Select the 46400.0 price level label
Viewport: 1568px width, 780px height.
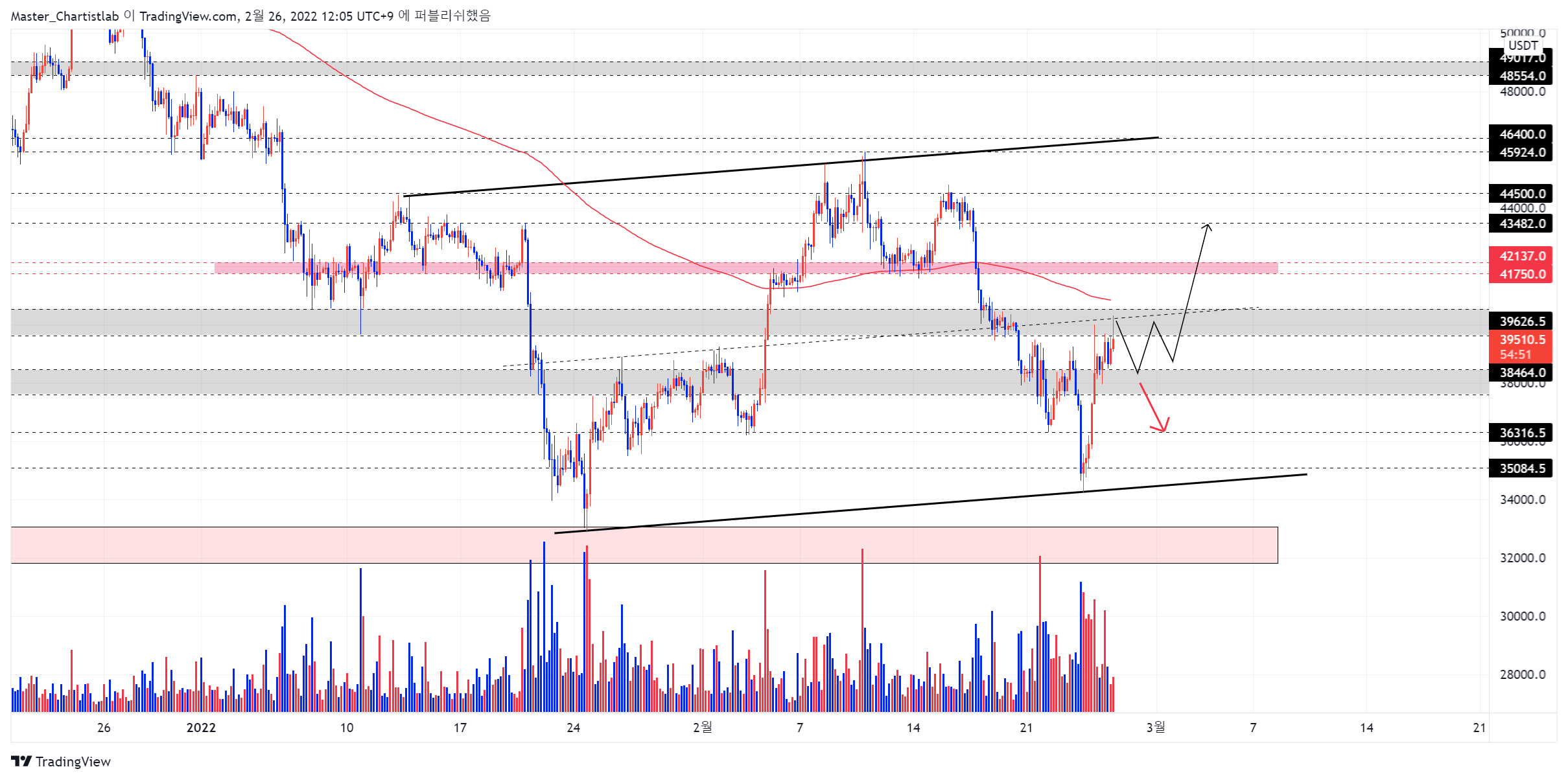click(x=1521, y=134)
